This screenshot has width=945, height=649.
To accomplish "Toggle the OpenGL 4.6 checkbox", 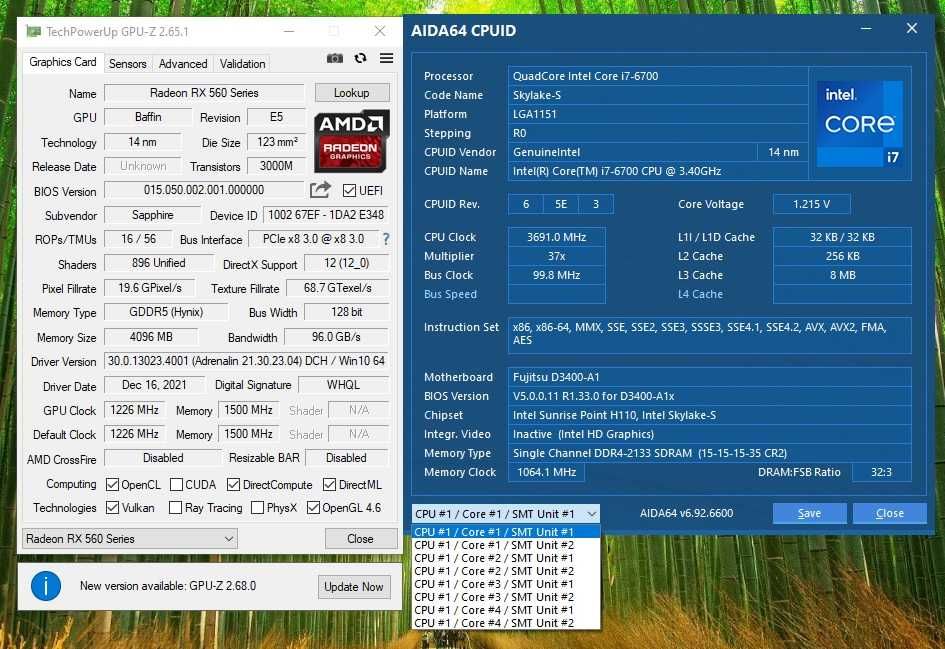I will (313, 507).
